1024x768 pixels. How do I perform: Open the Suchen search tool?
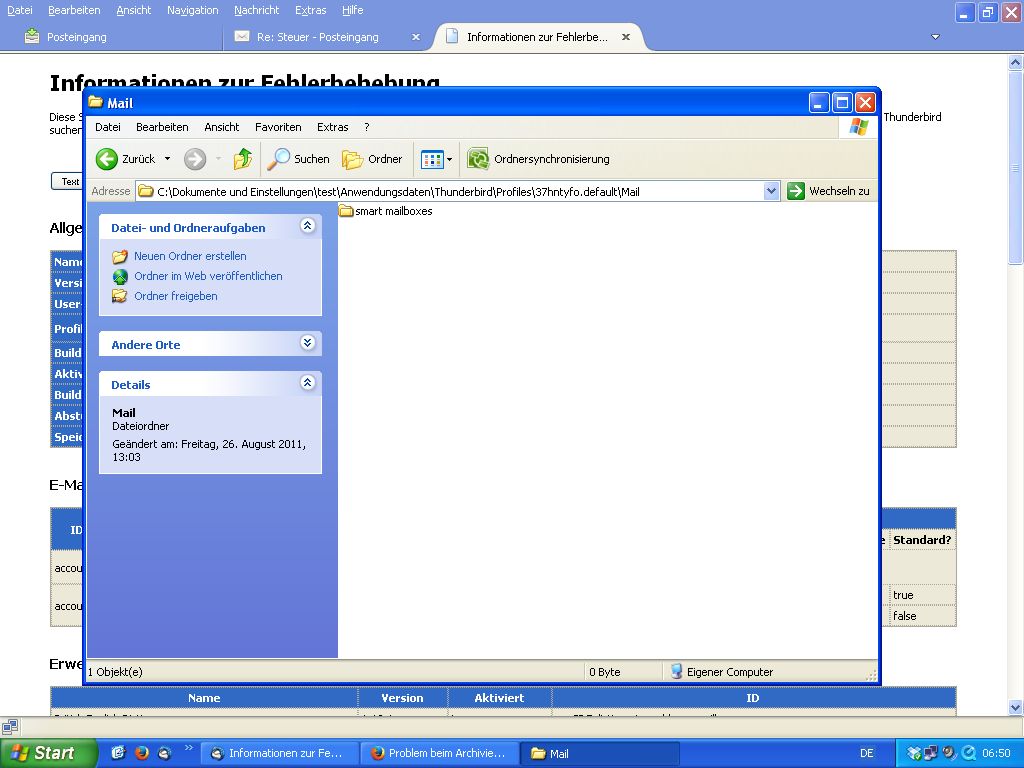[x=298, y=159]
